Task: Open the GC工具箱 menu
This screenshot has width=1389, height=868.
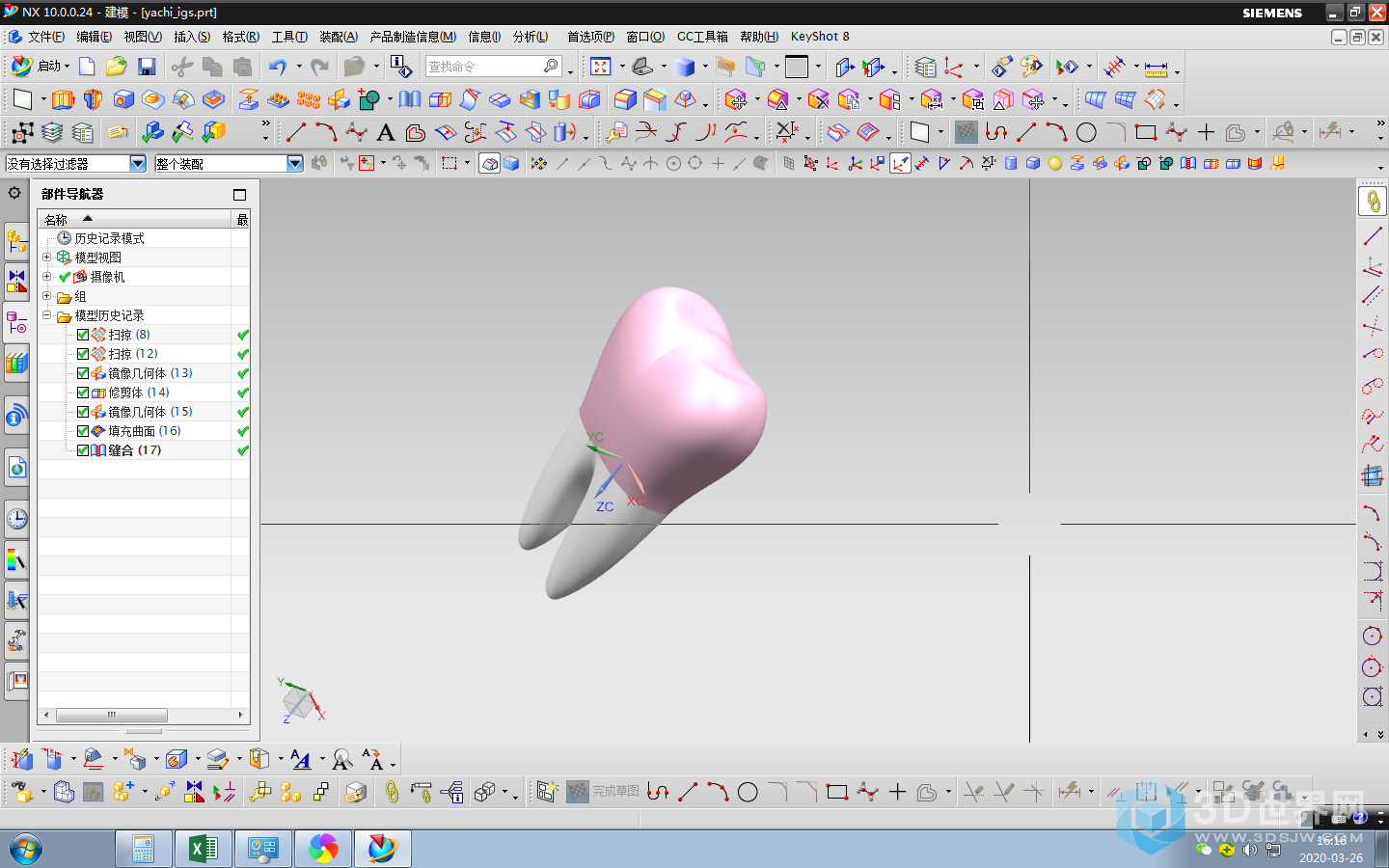Action: pos(702,37)
